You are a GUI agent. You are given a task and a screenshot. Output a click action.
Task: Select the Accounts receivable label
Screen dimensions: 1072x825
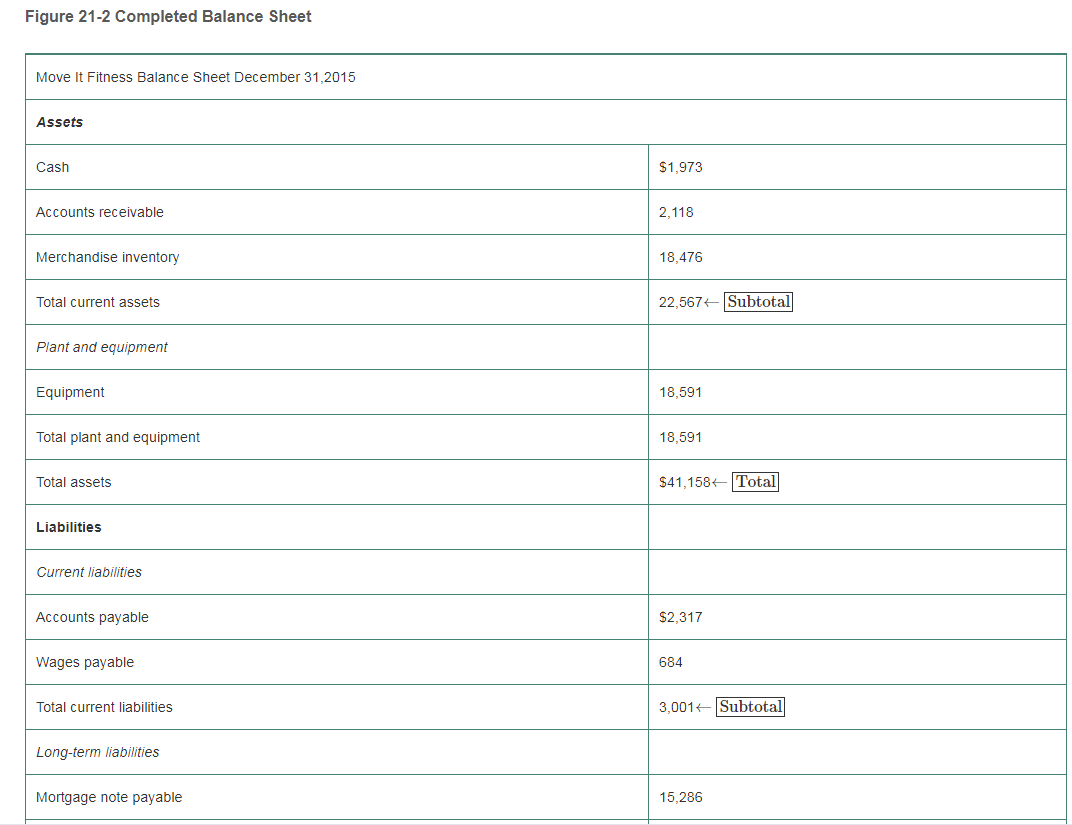click(x=100, y=212)
